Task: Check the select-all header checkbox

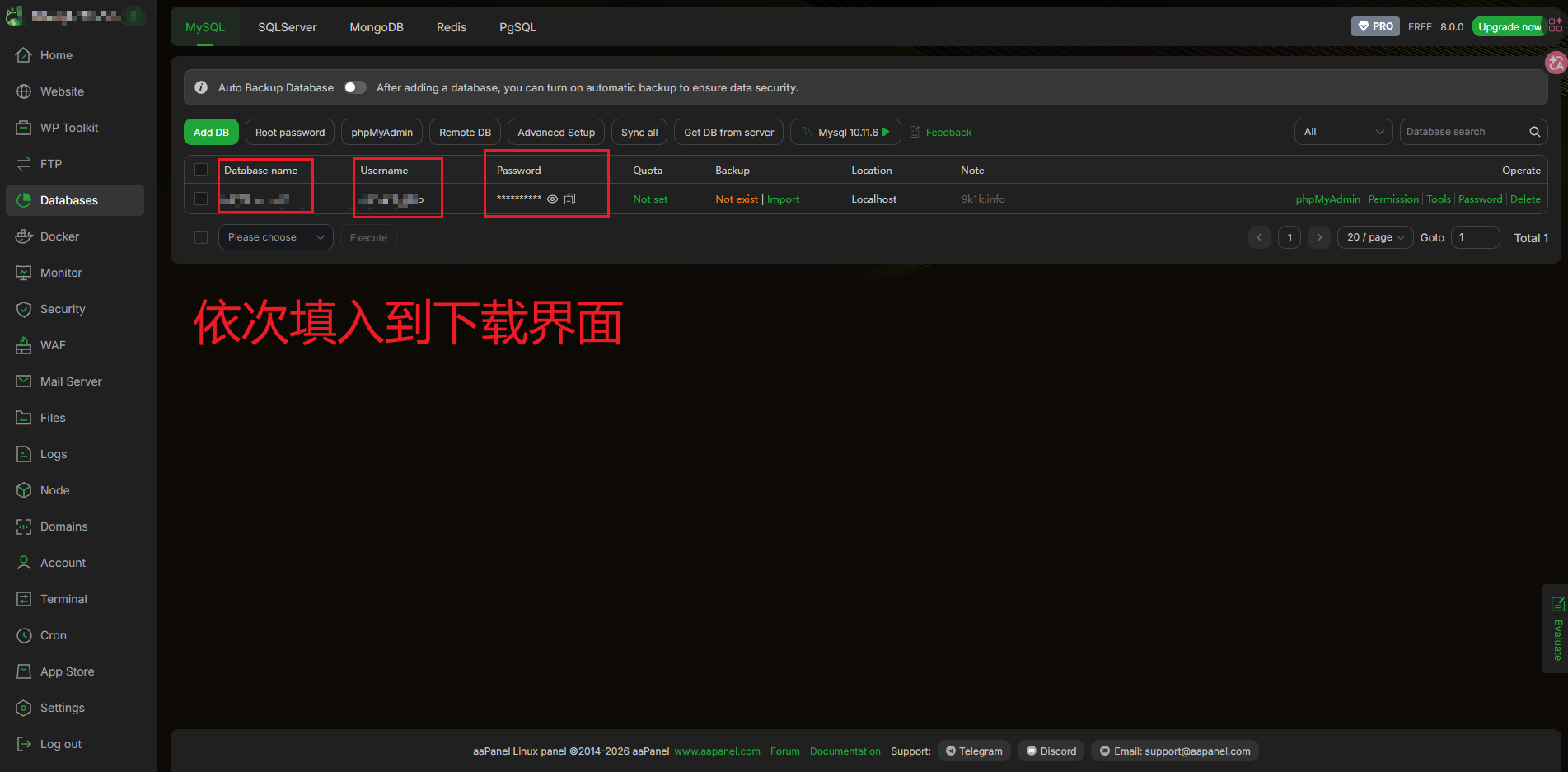Action: (x=201, y=170)
